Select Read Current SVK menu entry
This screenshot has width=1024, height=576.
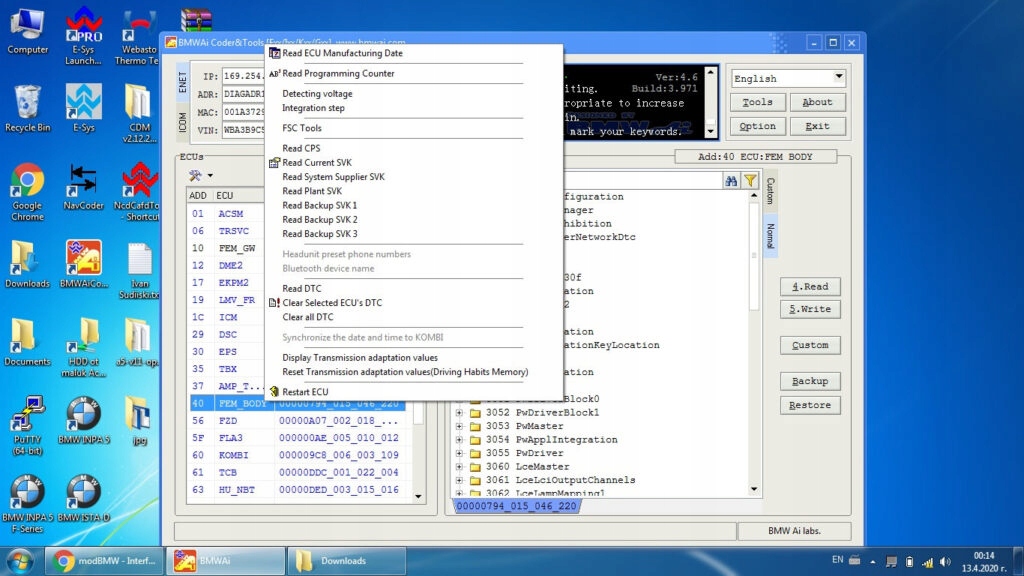click(316, 163)
